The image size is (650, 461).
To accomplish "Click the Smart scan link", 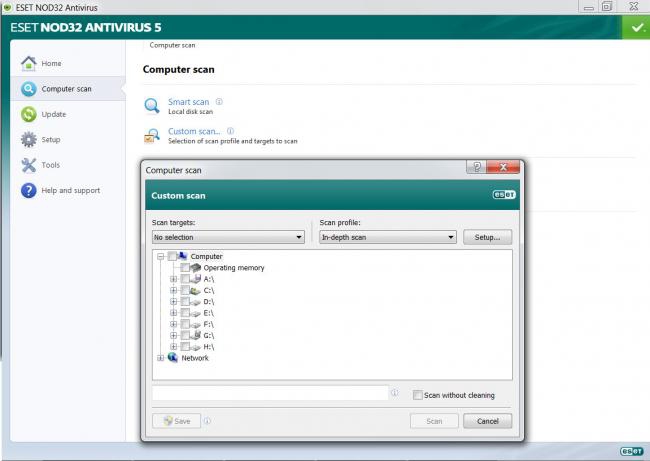I will (189, 102).
